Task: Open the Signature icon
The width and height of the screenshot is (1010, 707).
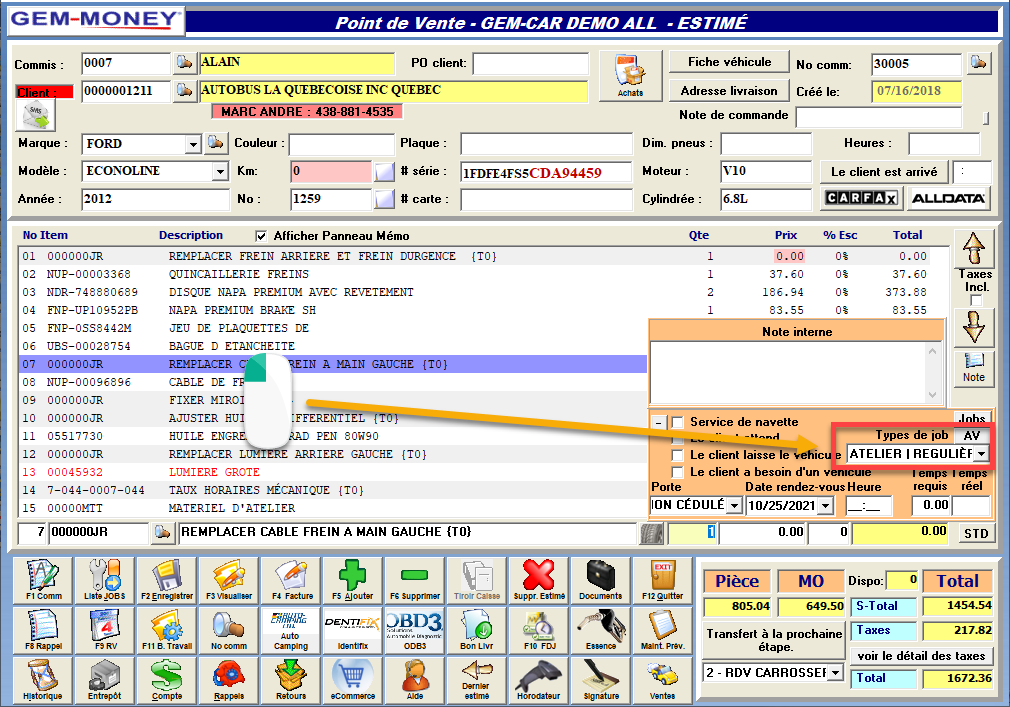Action: pos(600,681)
